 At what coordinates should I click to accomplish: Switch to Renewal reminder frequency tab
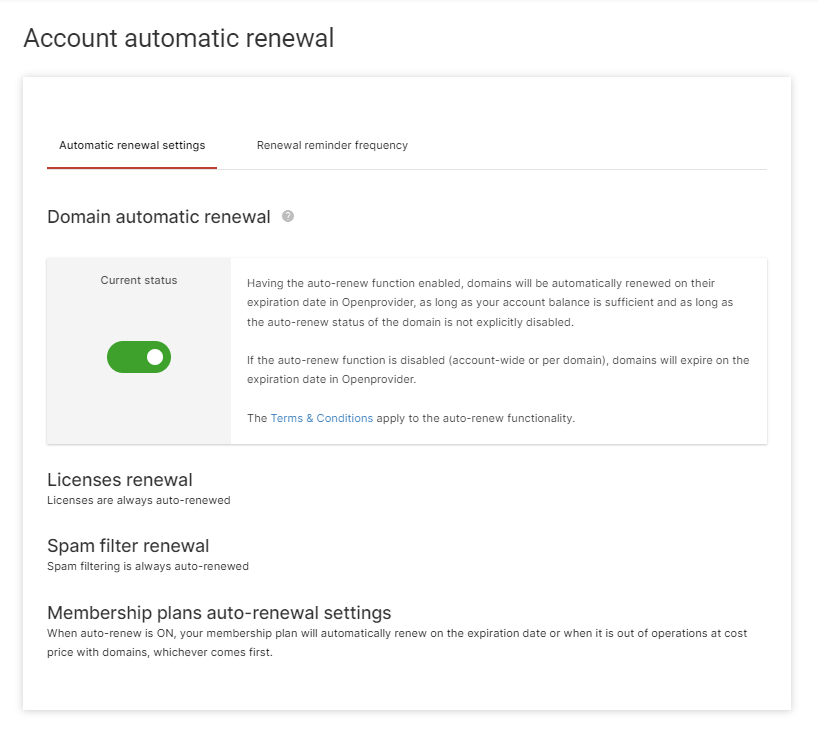[x=332, y=145]
